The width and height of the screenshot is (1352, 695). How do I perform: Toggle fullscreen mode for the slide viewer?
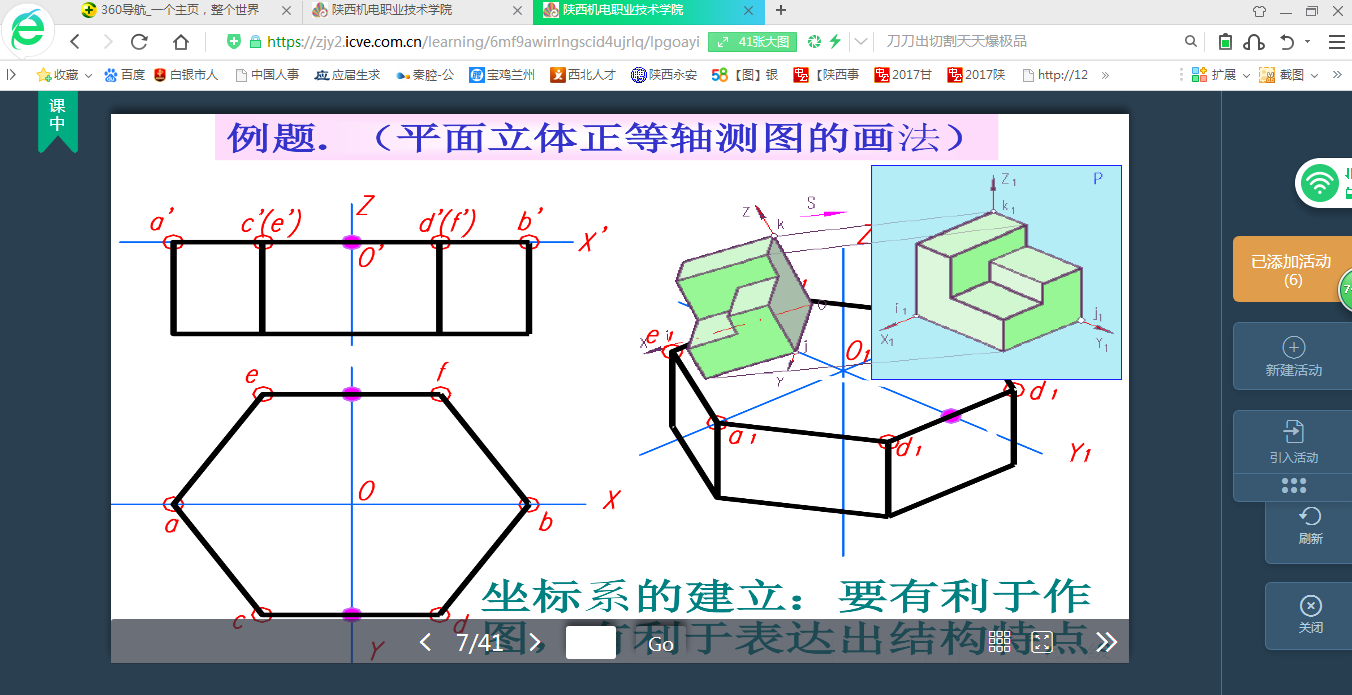1042,643
